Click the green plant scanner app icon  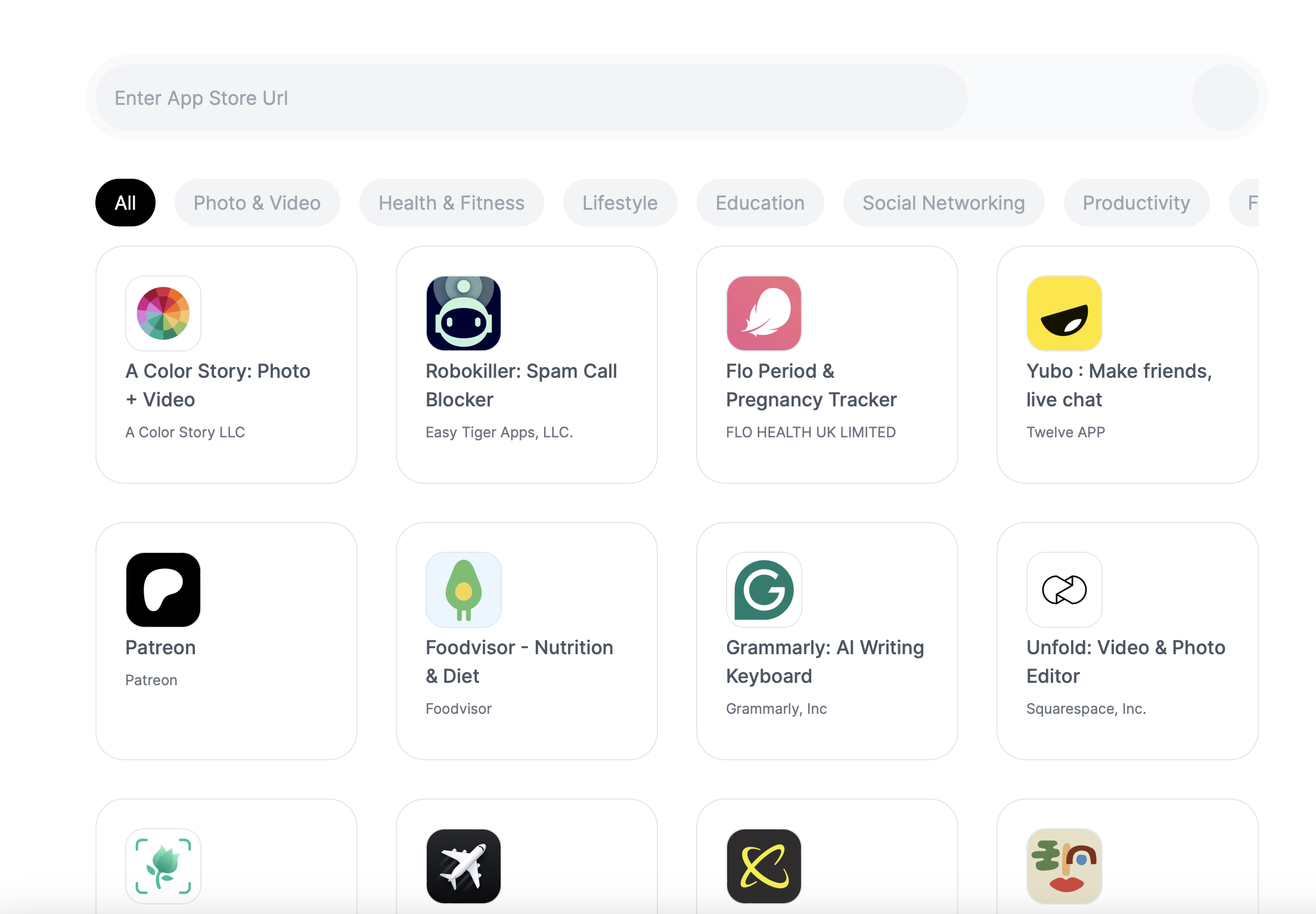[163, 866]
